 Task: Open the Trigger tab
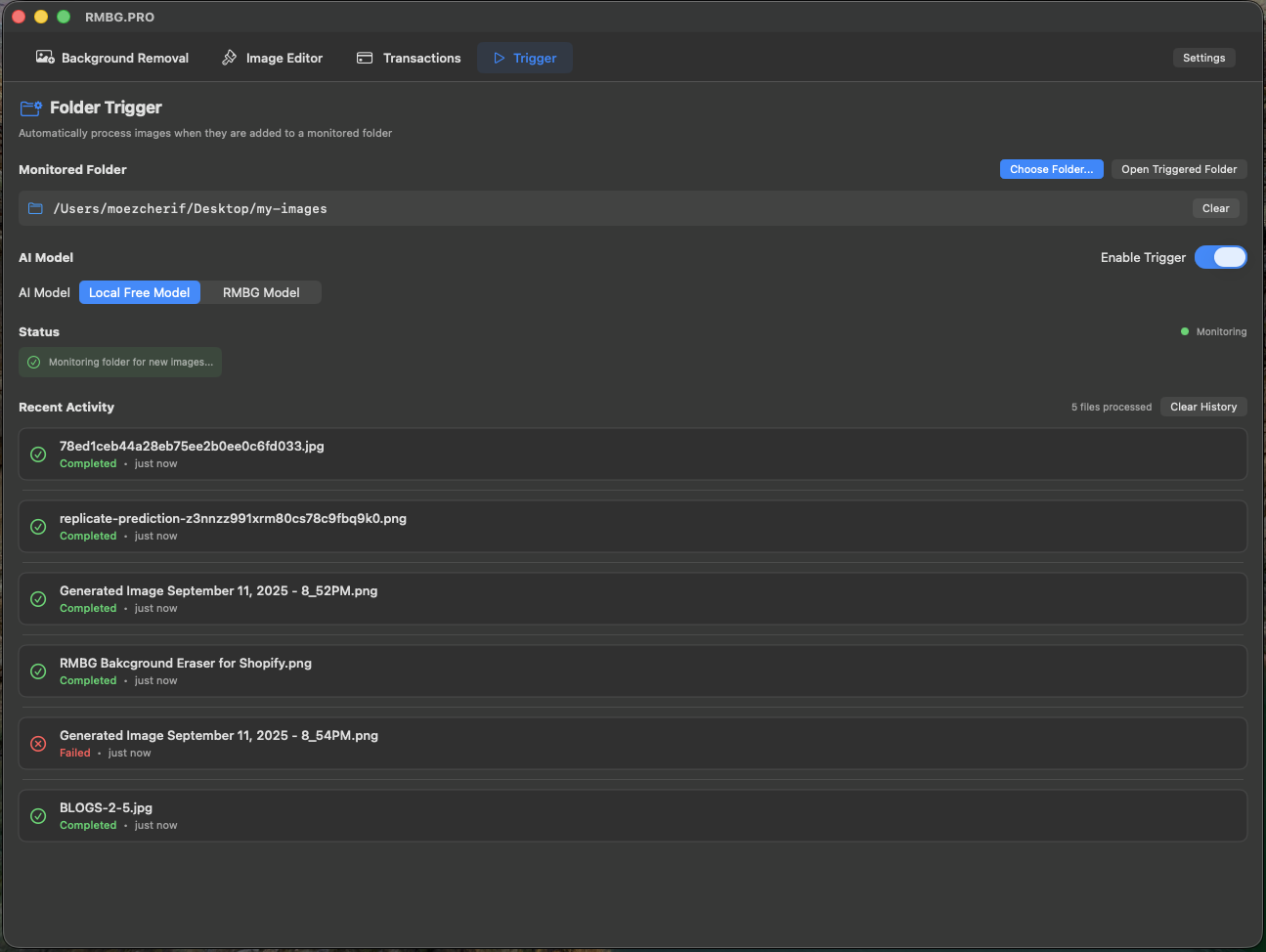524,58
